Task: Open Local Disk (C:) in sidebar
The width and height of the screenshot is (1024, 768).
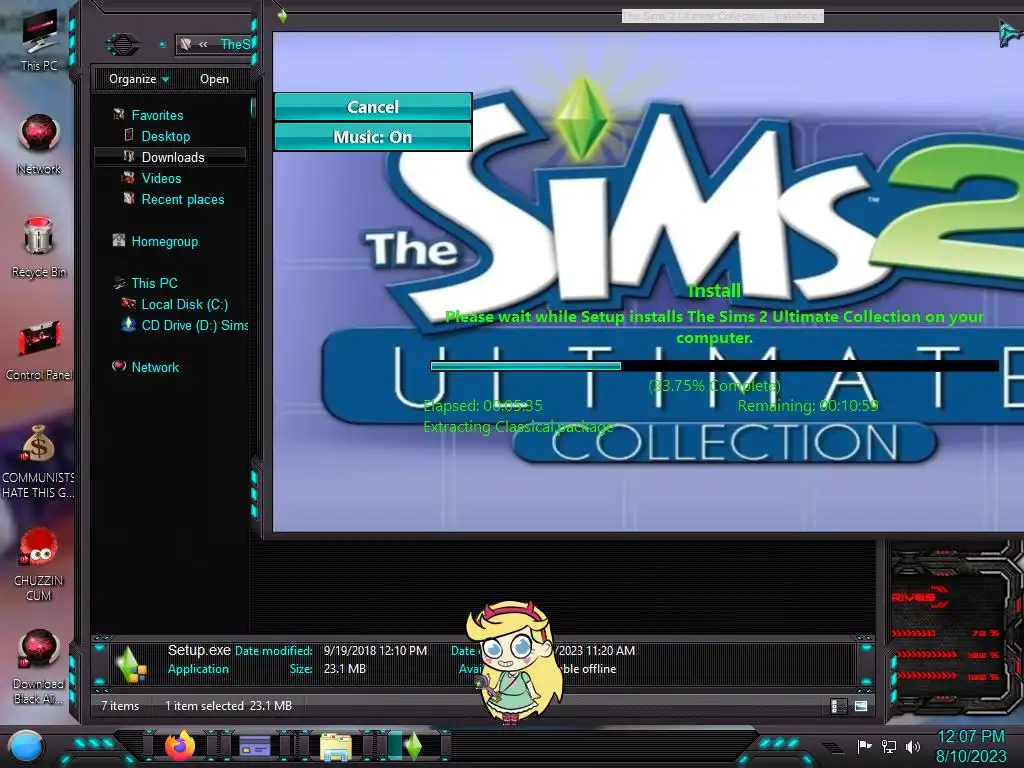Action: tap(185, 304)
